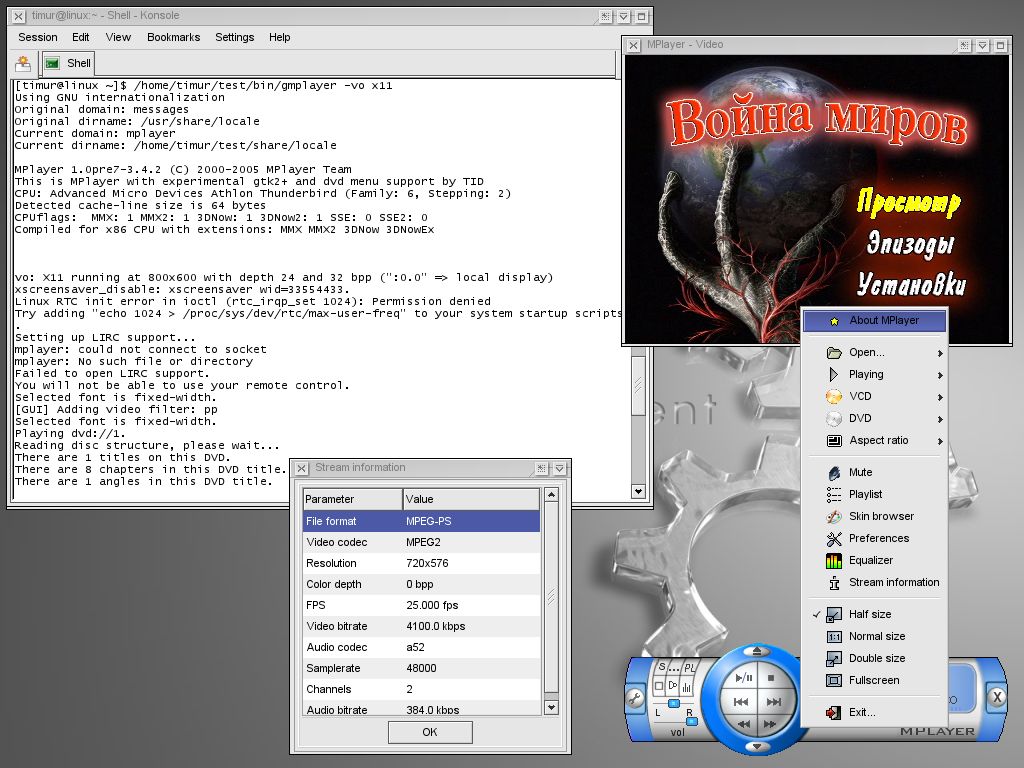This screenshot has width=1024, height=768.
Task: Toggle play/pause on the player wheel
Action: pos(743,678)
